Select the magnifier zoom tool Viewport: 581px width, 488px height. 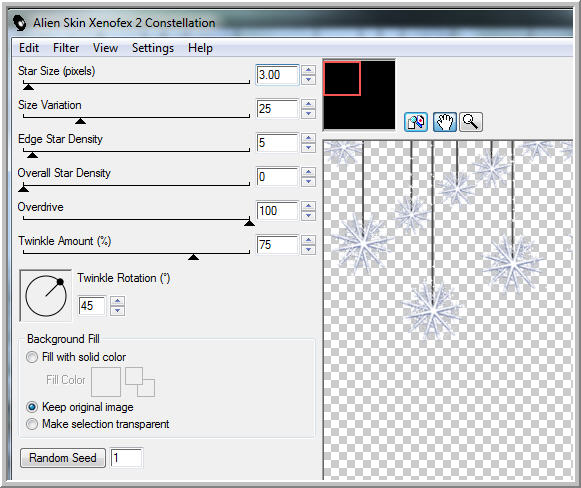tap(471, 122)
